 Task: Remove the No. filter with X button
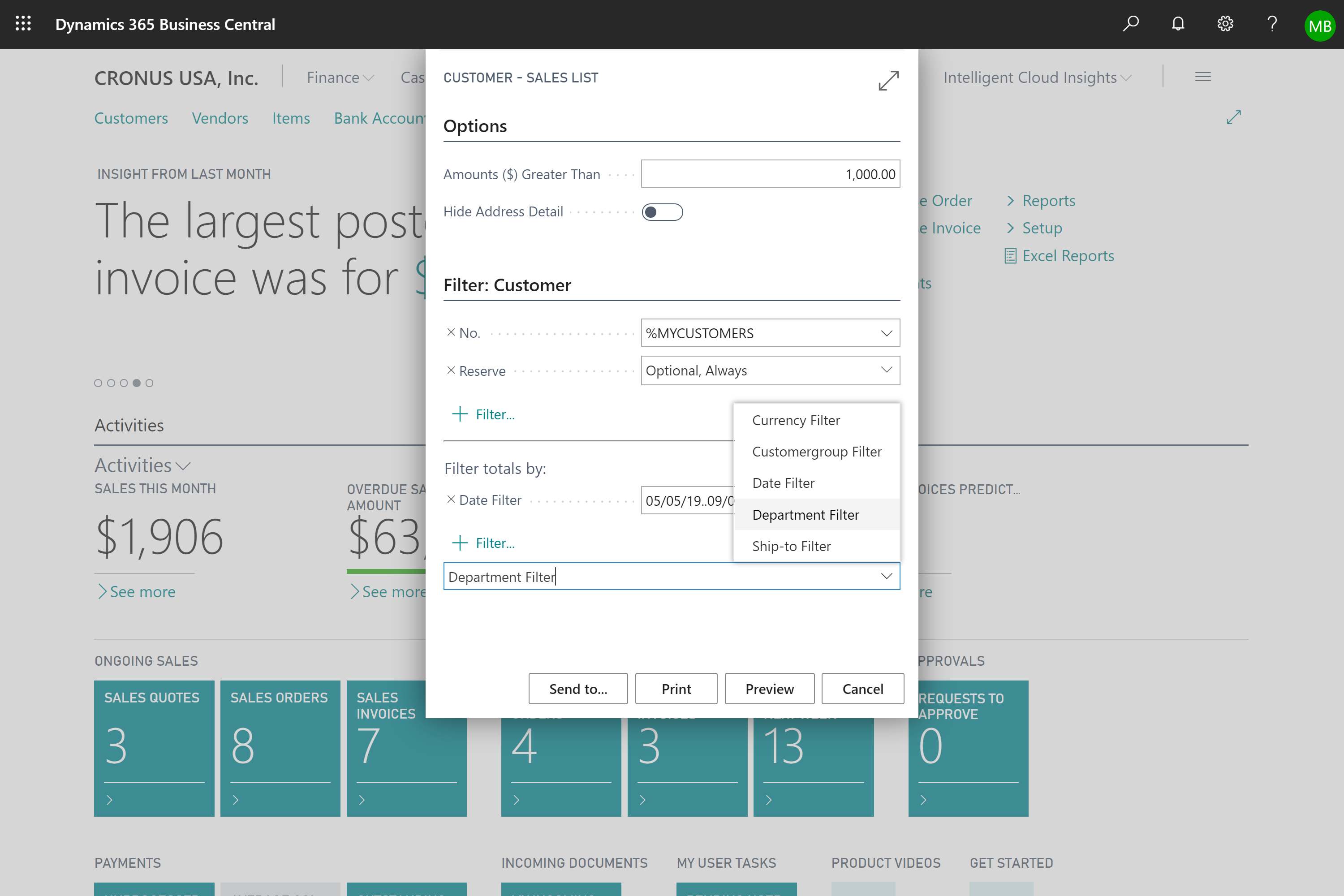tap(451, 332)
